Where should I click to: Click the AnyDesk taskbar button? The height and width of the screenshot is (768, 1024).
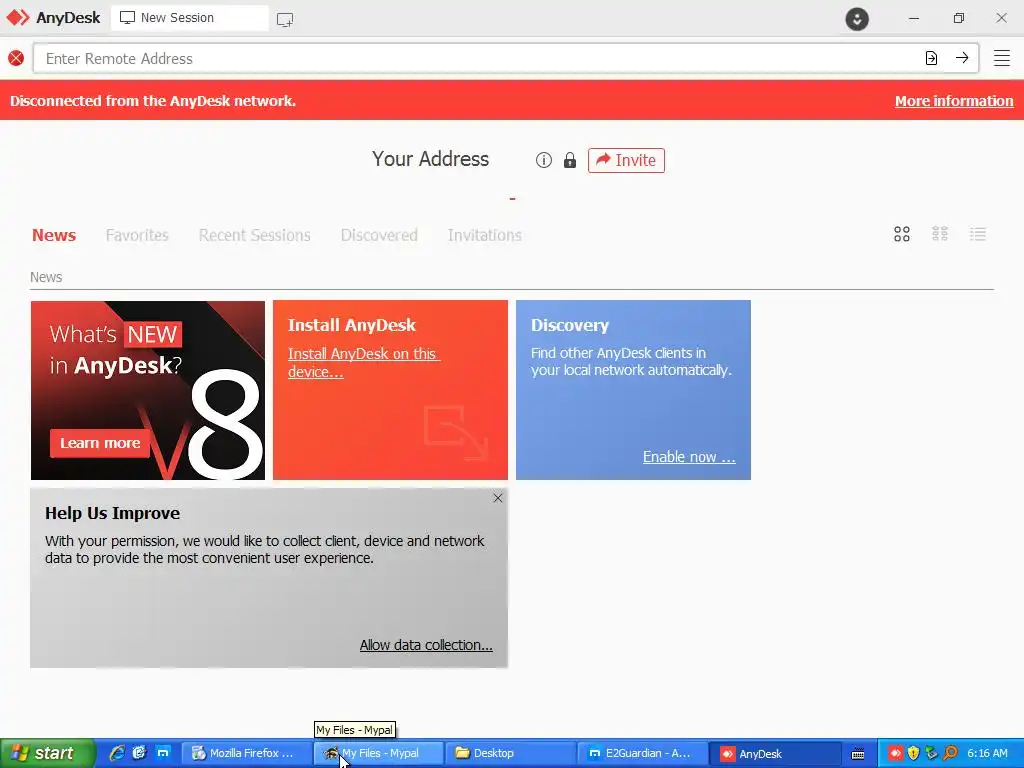coord(775,754)
